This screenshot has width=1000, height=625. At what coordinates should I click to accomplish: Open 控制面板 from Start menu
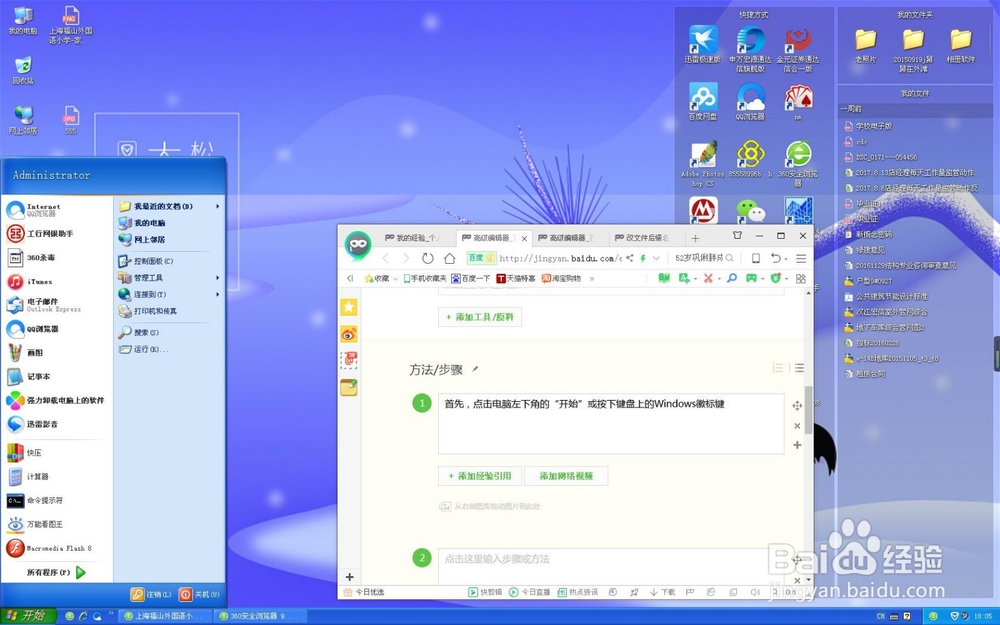point(146,261)
